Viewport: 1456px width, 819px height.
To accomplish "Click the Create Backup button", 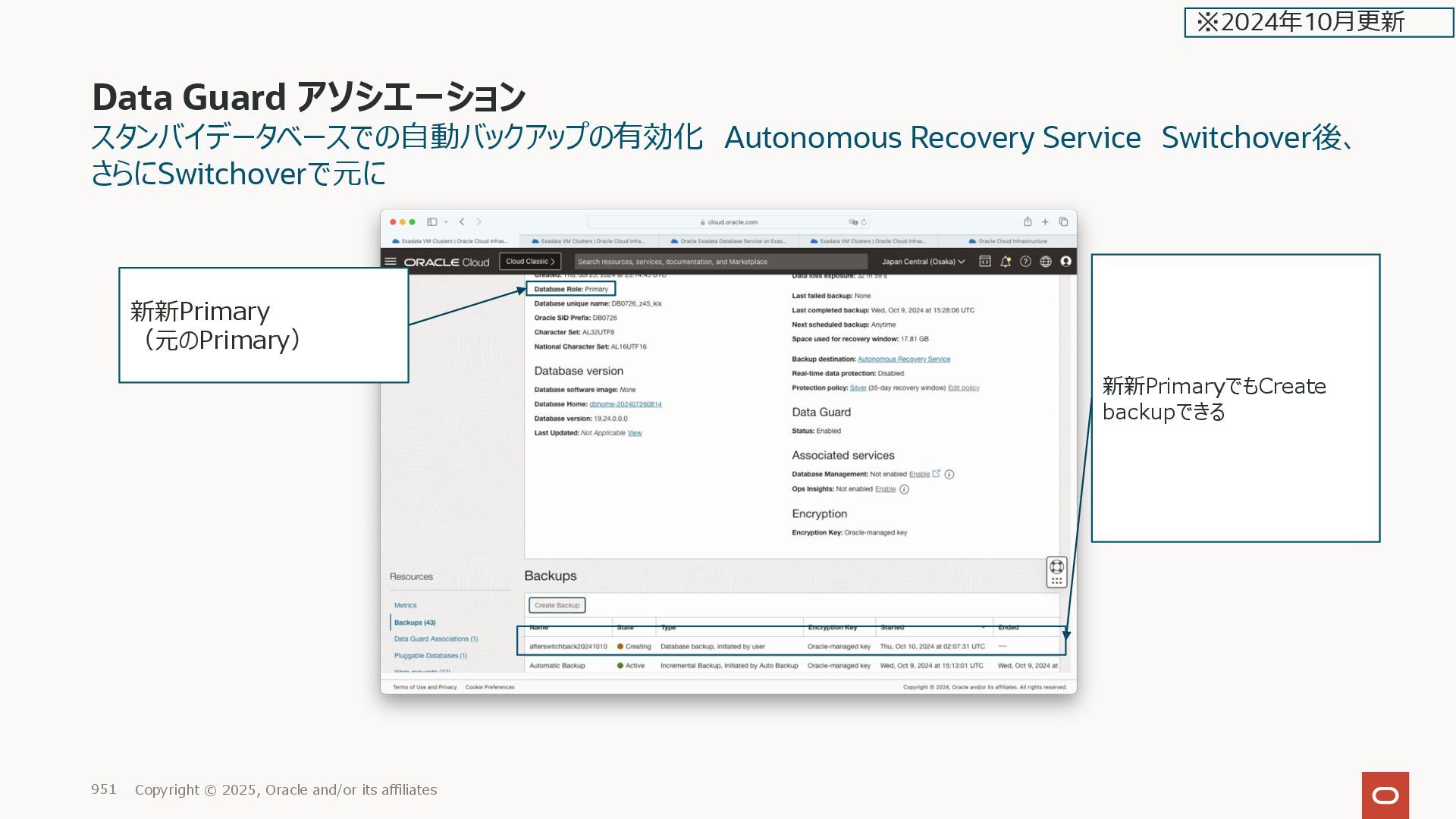I will pyautogui.click(x=557, y=605).
